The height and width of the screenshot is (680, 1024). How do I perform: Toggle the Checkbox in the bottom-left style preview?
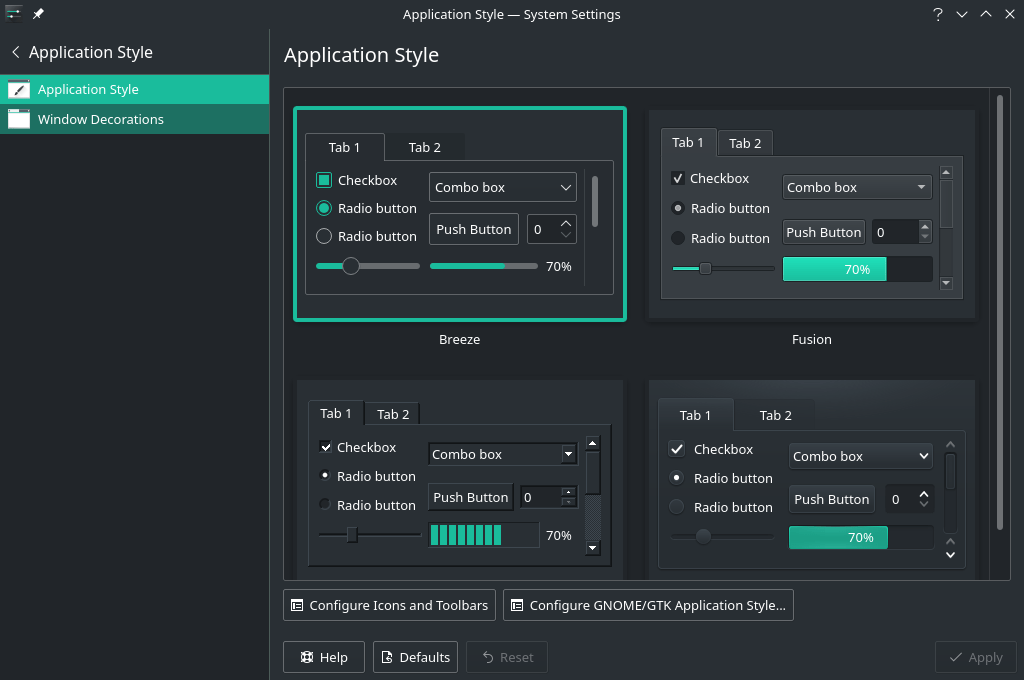(325, 447)
